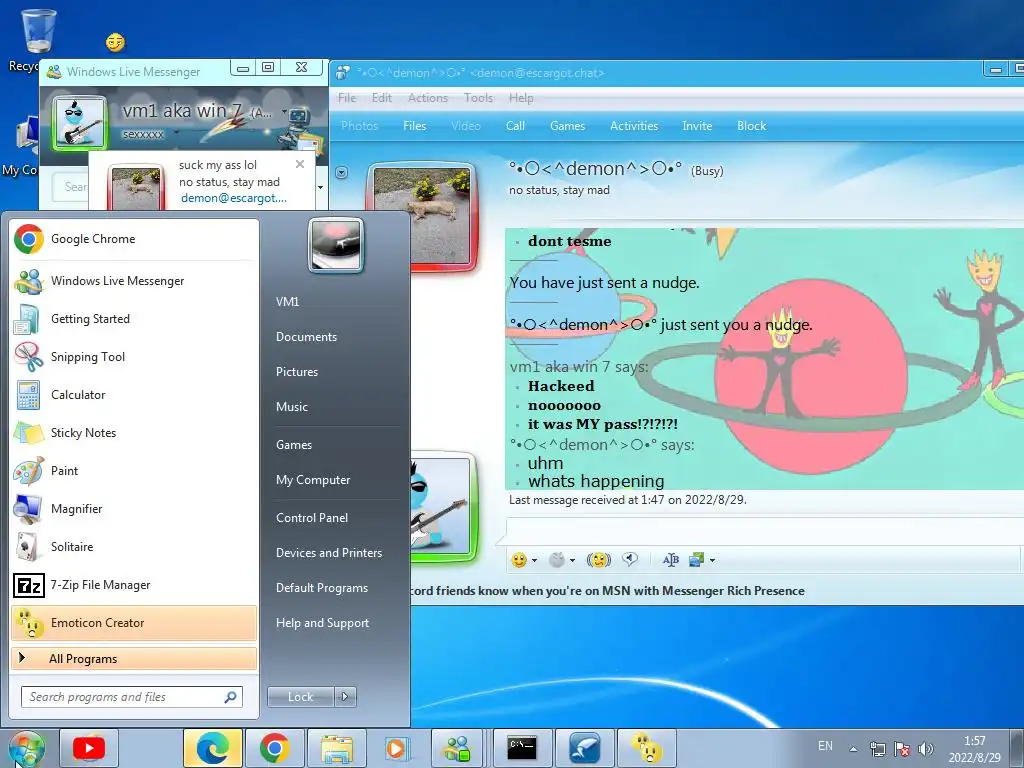The width and height of the screenshot is (1024, 768).
Task: Open 7-Zip File Manager
Action: (134, 584)
